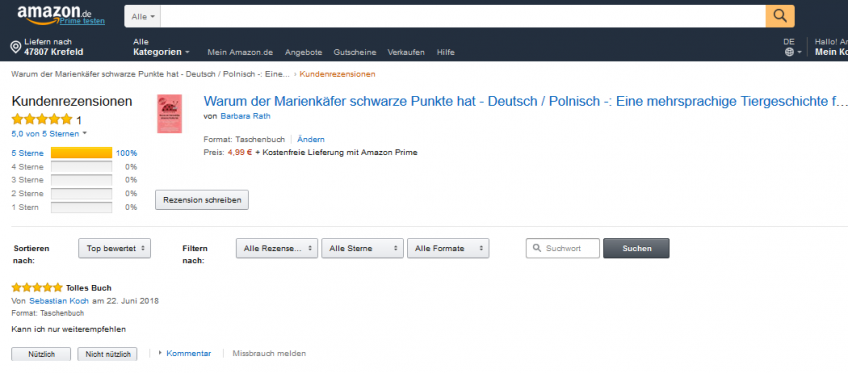Click the empty 4 Sterne histogram bar
This screenshot has height=373, width=848.
(82, 166)
